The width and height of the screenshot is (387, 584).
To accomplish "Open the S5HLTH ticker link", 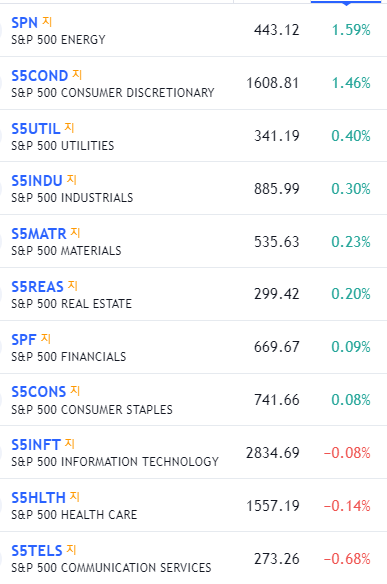I will tap(38, 498).
